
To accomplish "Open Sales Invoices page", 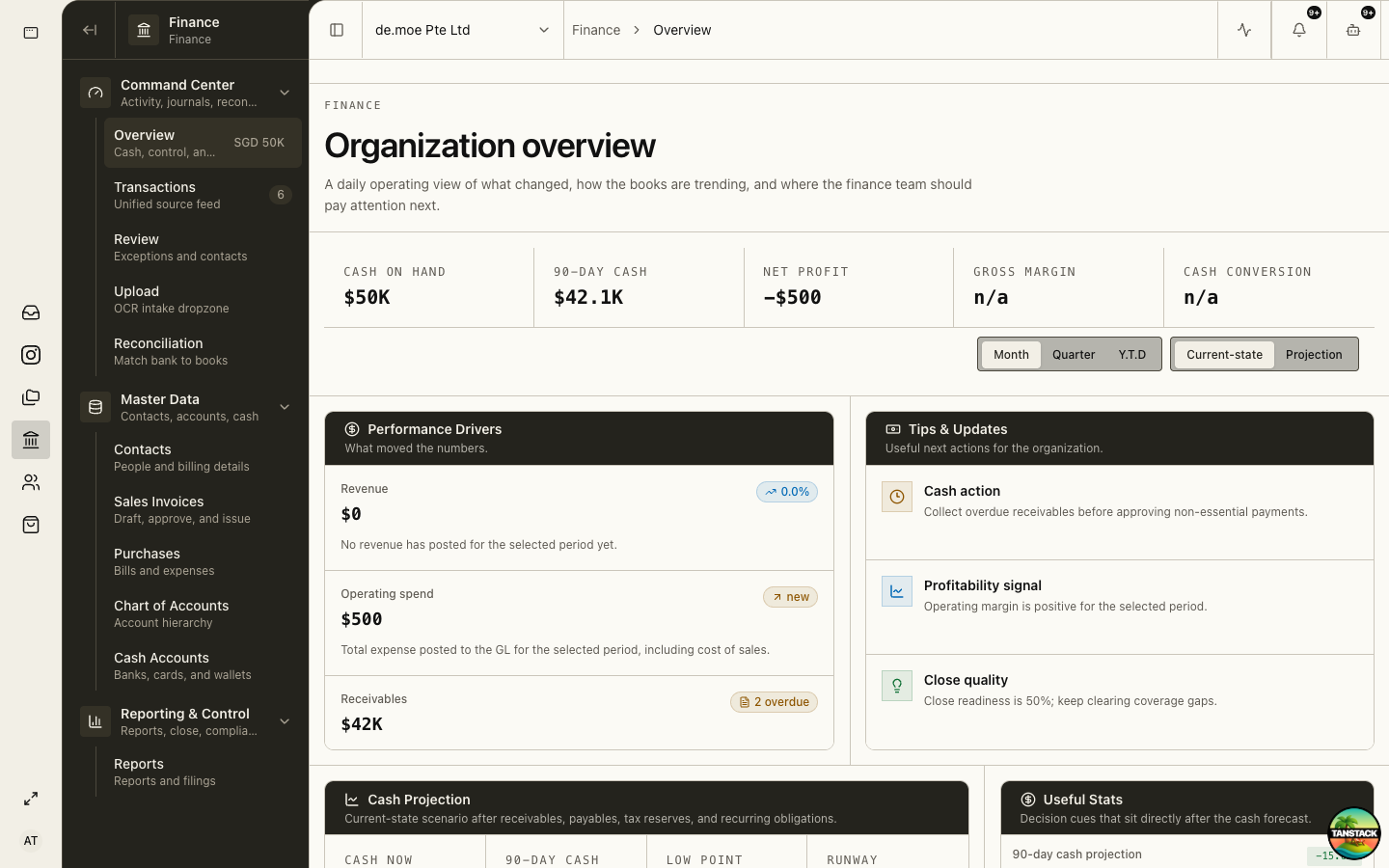I will 203,509.
